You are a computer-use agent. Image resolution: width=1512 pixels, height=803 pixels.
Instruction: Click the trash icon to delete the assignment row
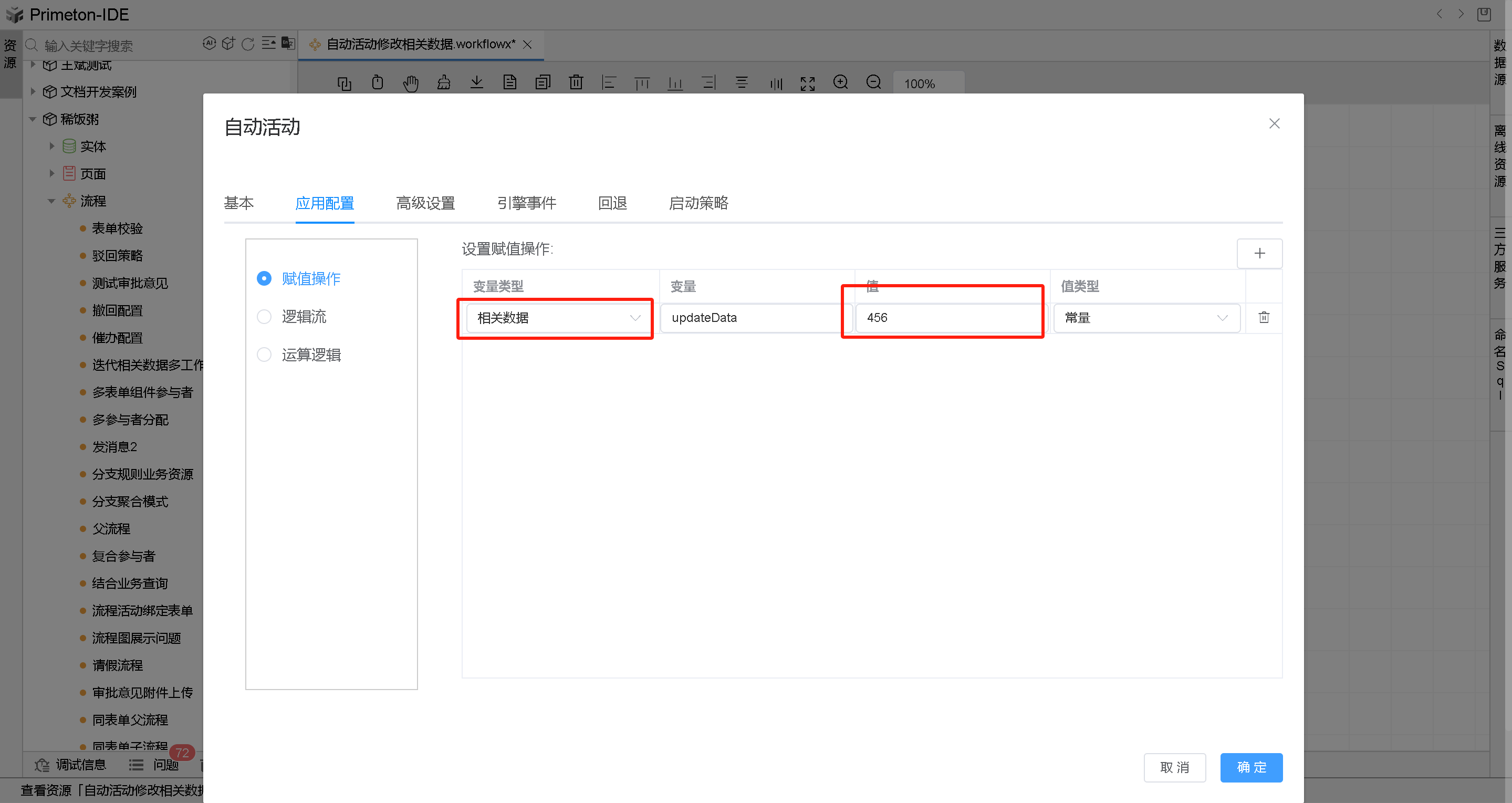pos(1264,318)
